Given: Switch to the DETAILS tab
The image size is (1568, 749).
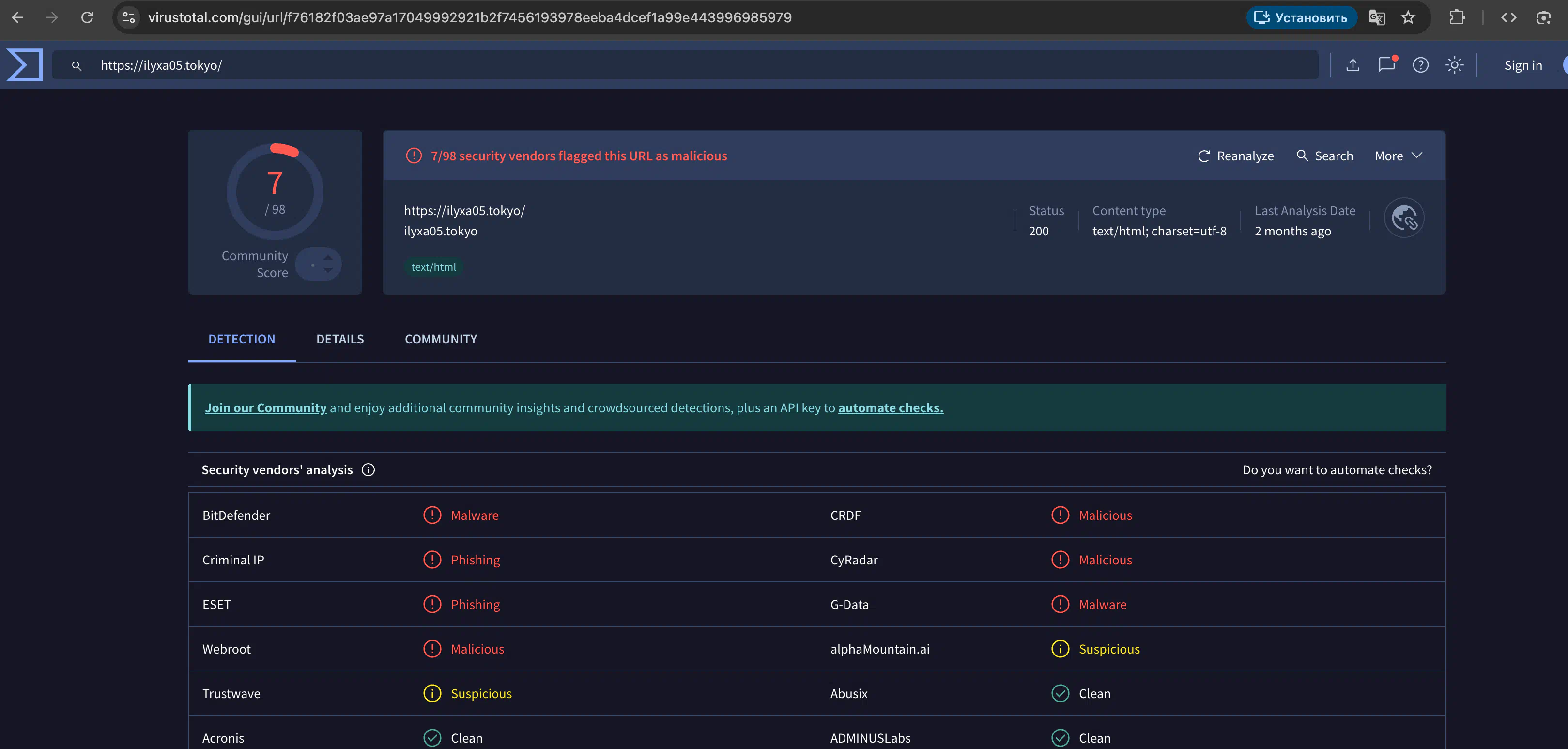Looking at the screenshot, I should pyautogui.click(x=339, y=339).
